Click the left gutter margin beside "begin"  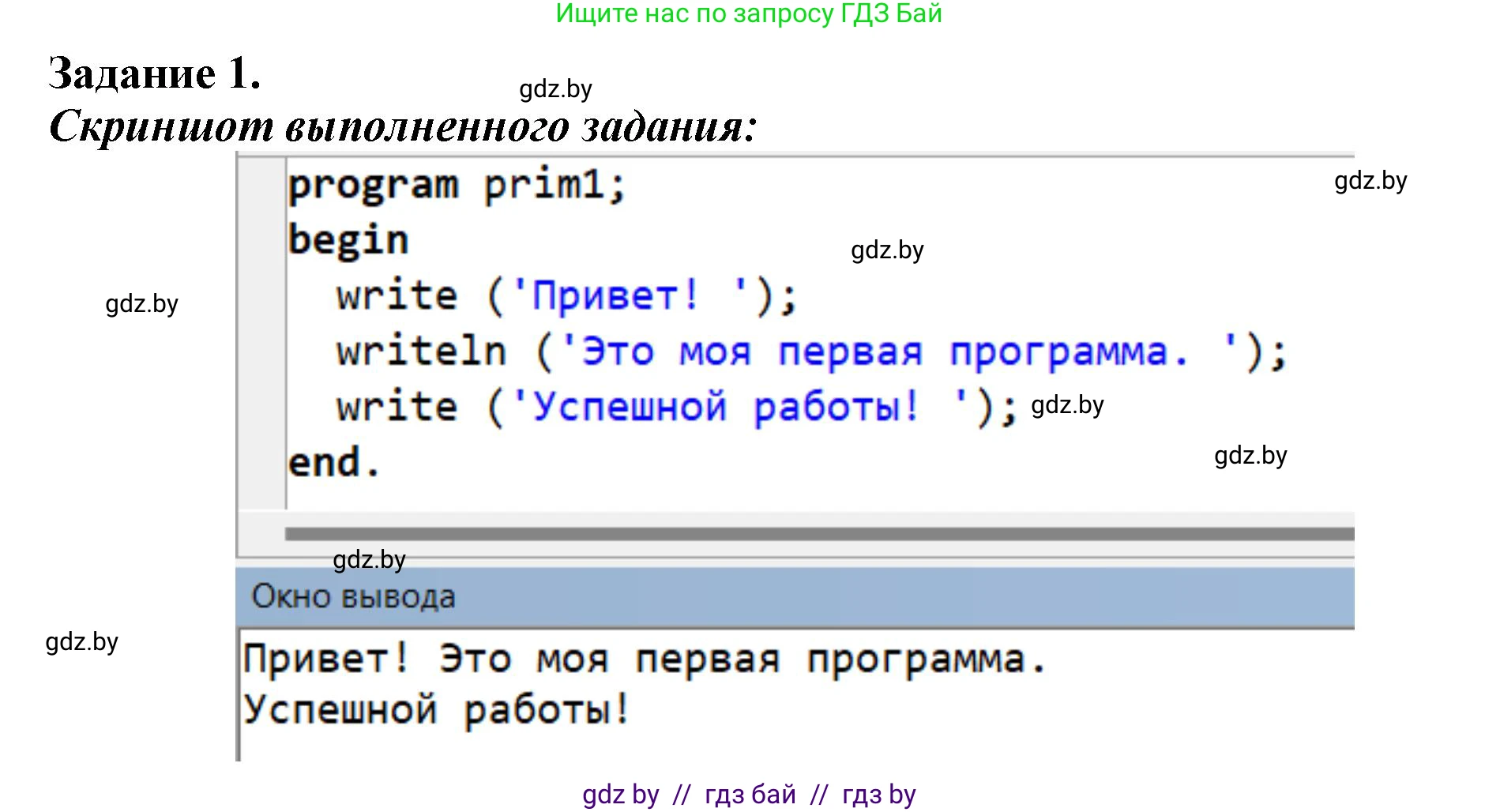(x=262, y=240)
